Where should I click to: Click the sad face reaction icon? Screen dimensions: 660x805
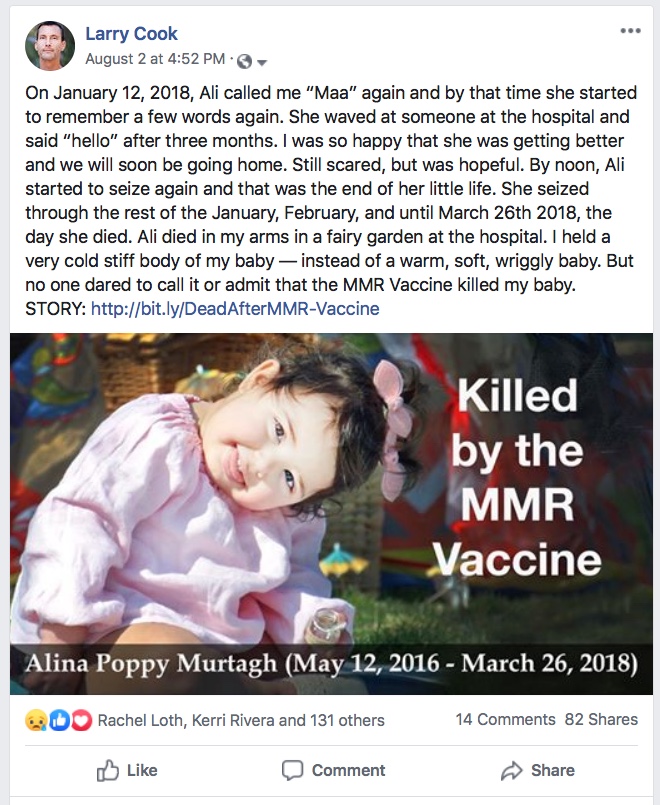[x=37, y=720]
